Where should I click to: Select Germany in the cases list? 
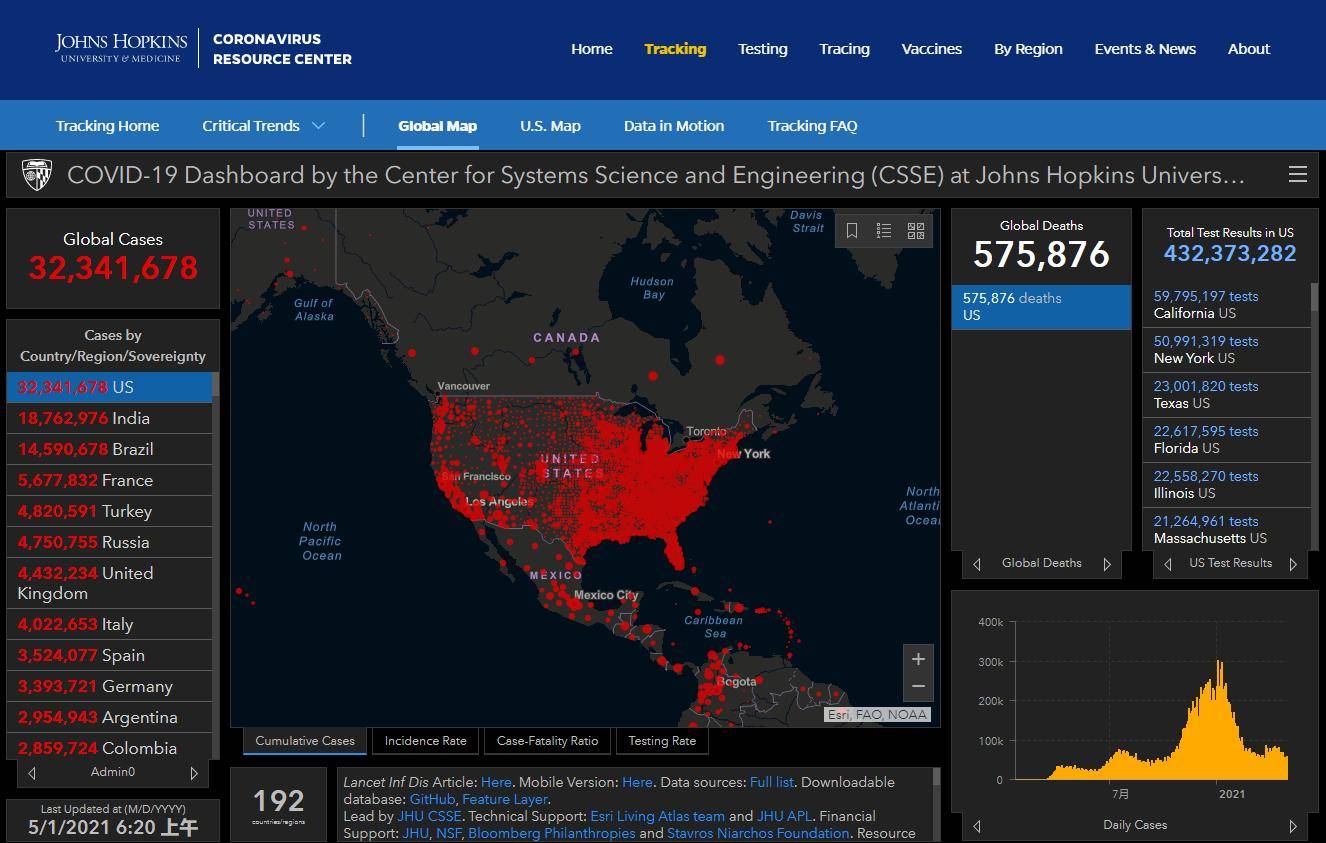109,686
